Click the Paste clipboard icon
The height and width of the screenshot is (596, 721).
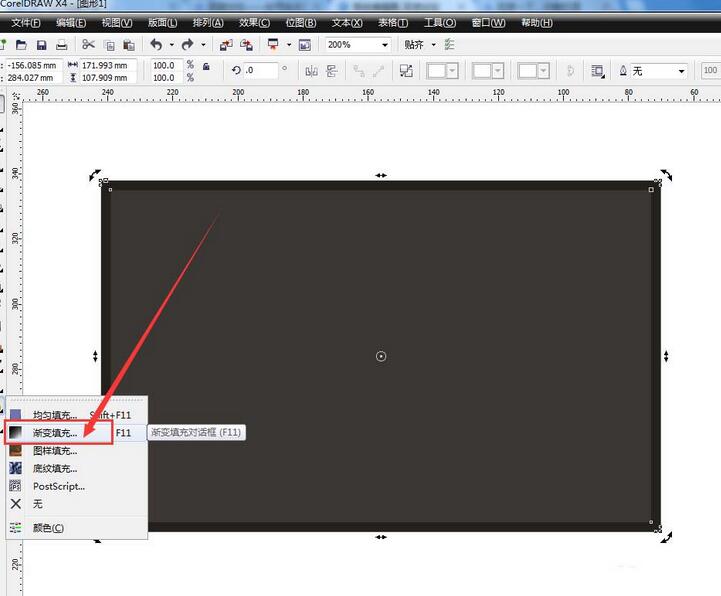click(129, 45)
